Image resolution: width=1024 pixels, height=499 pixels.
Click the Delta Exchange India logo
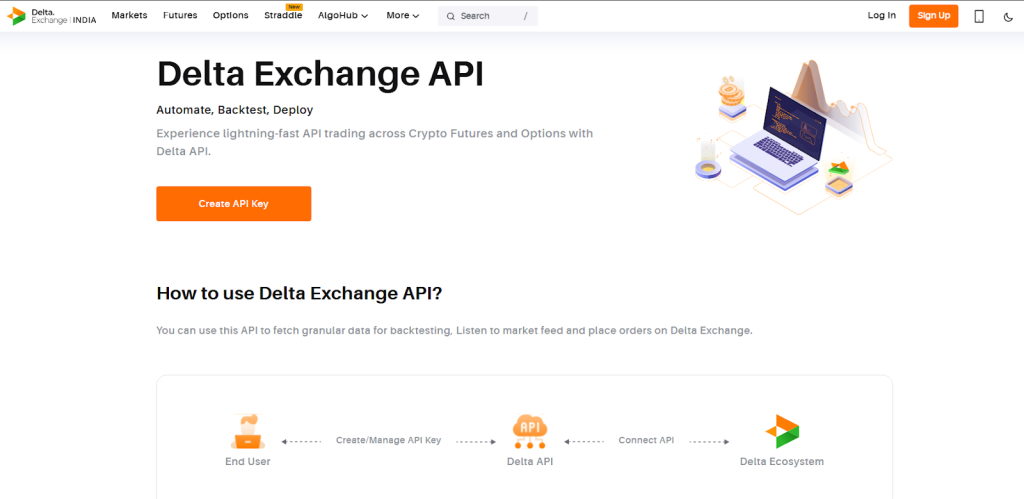pyautogui.click(x=51, y=16)
